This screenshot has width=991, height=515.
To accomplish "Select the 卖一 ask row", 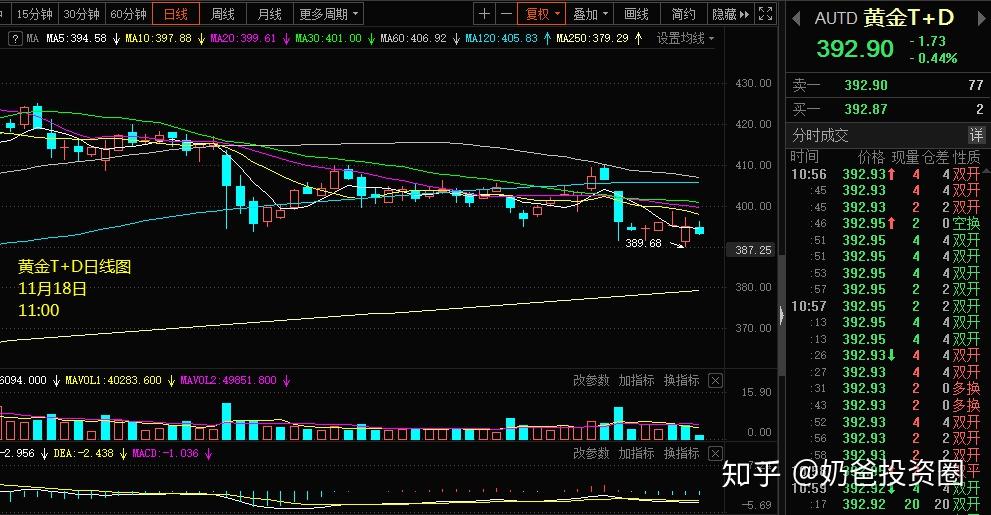I will (888, 85).
